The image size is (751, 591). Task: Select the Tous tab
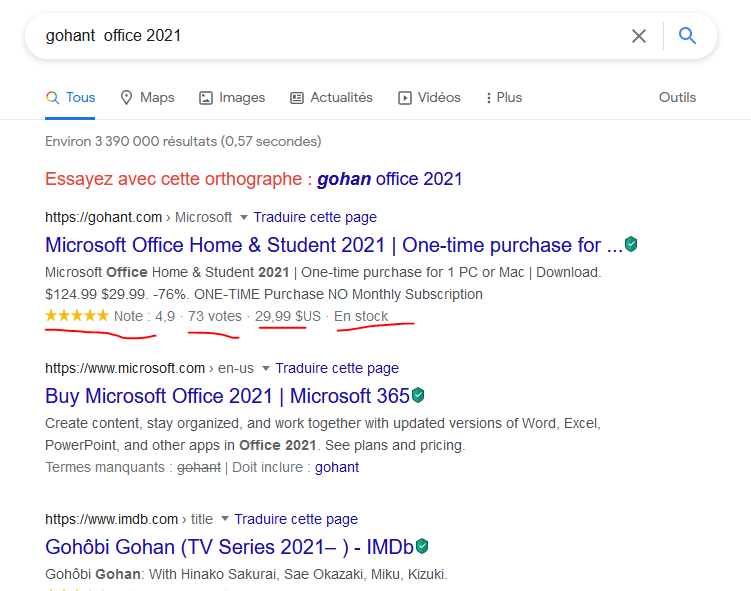pyautogui.click(x=70, y=98)
